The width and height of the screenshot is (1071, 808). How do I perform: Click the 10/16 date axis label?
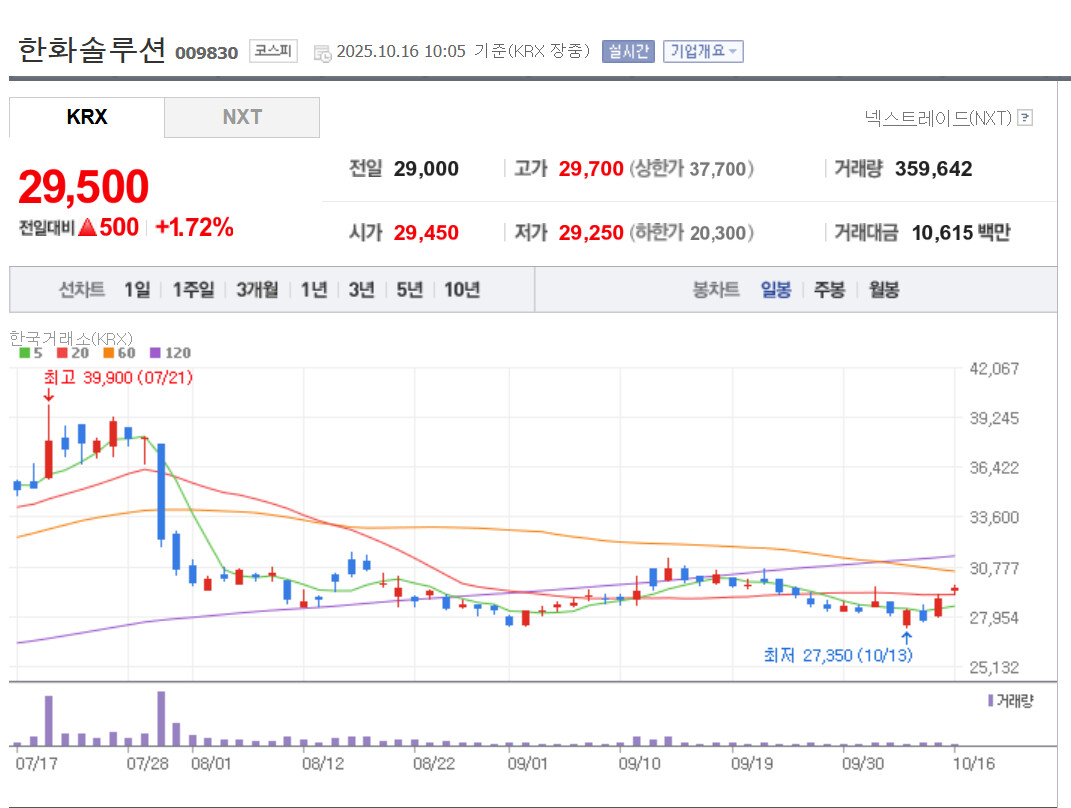tap(973, 764)
